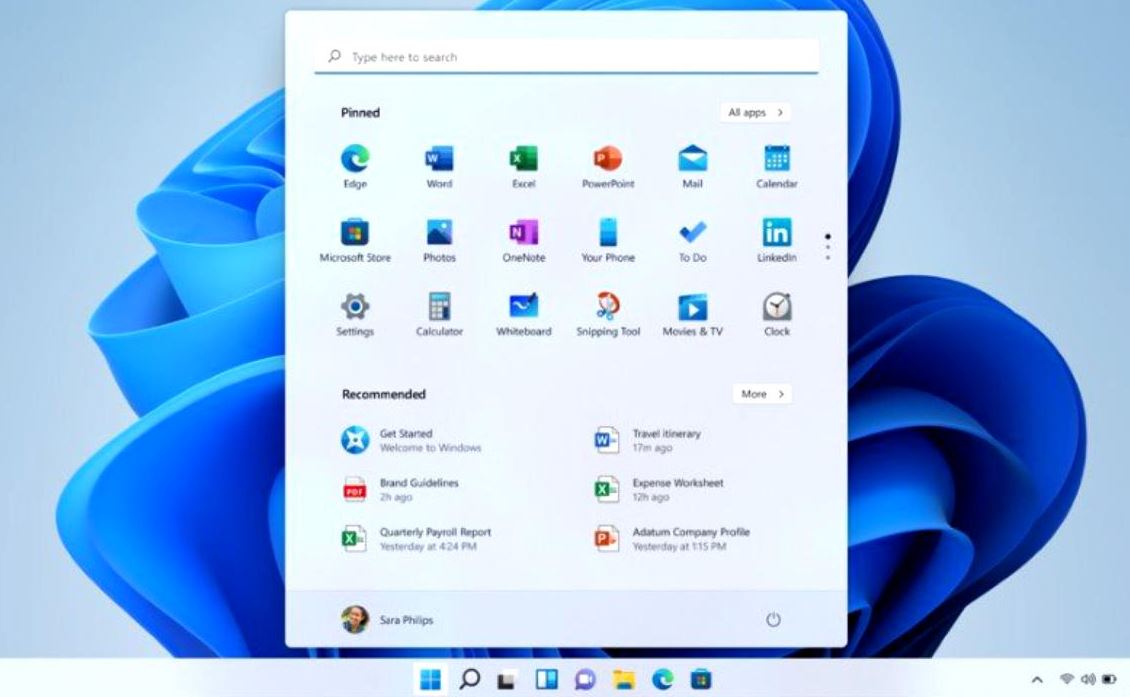
Task: Launch Edge from the taskbar
Action: click(662, 679)
